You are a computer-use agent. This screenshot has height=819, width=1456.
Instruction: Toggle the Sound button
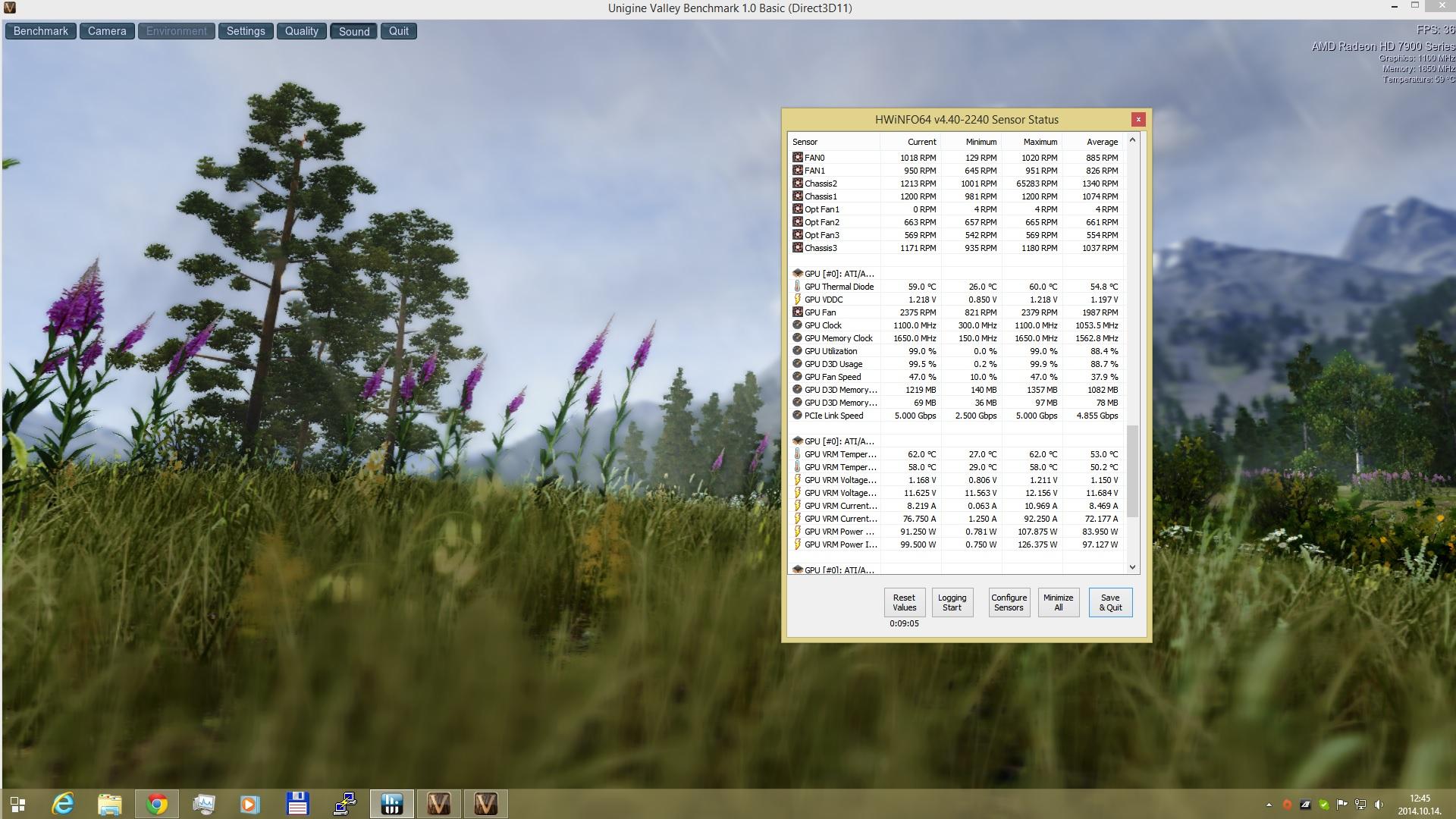click(354, 31)
